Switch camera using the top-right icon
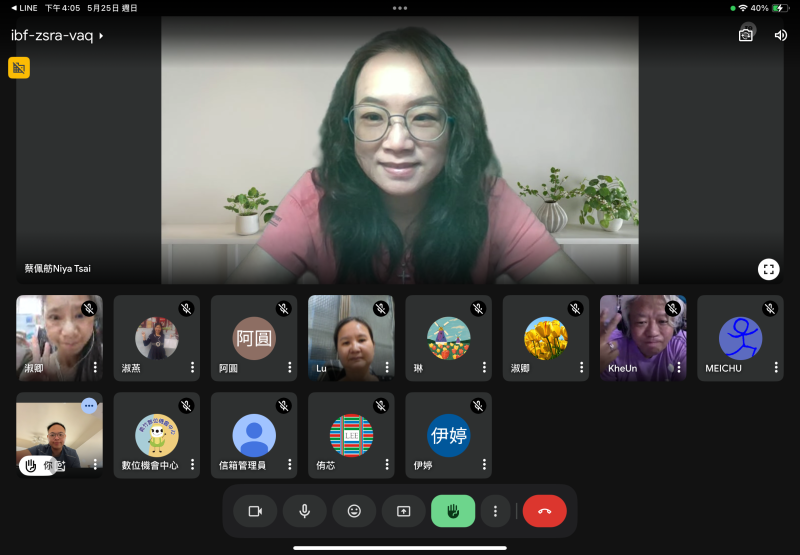The image size is (800, 555). pos(746,34)
